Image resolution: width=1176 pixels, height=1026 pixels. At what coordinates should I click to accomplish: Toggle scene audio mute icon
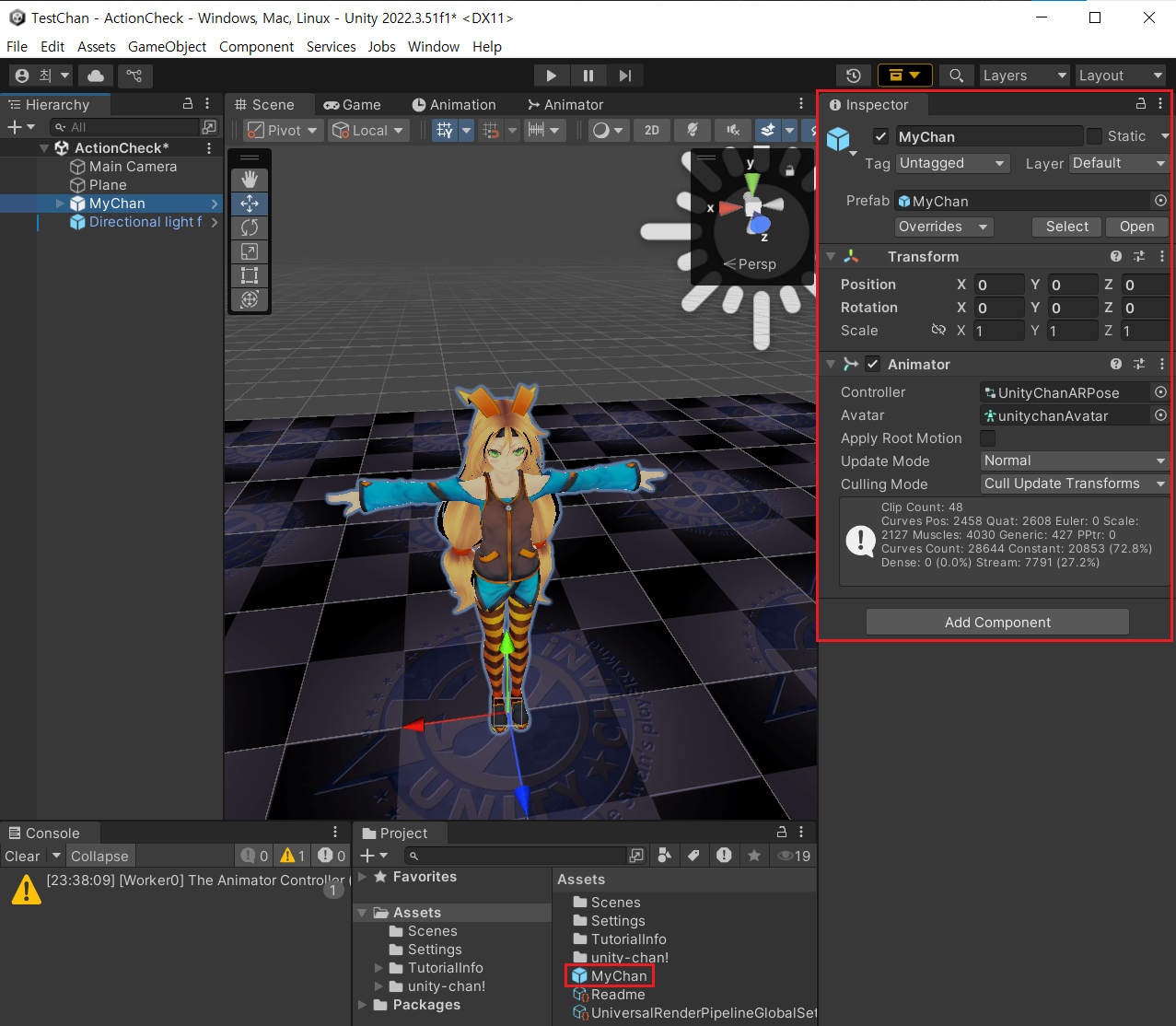click(733, 131)
